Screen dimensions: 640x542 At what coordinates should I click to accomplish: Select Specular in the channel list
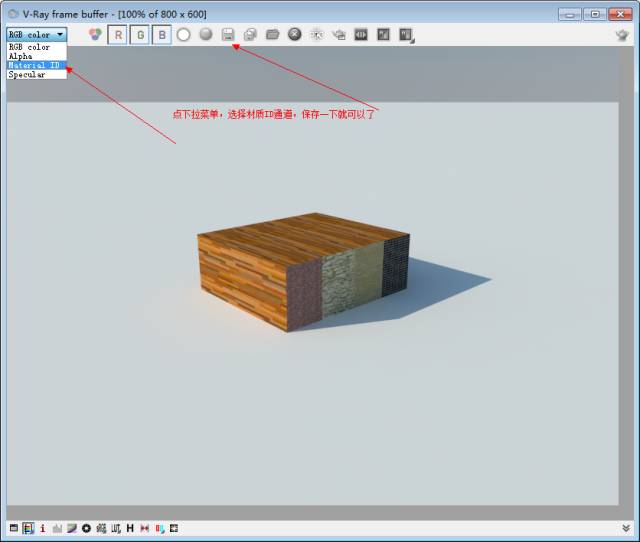27,74
